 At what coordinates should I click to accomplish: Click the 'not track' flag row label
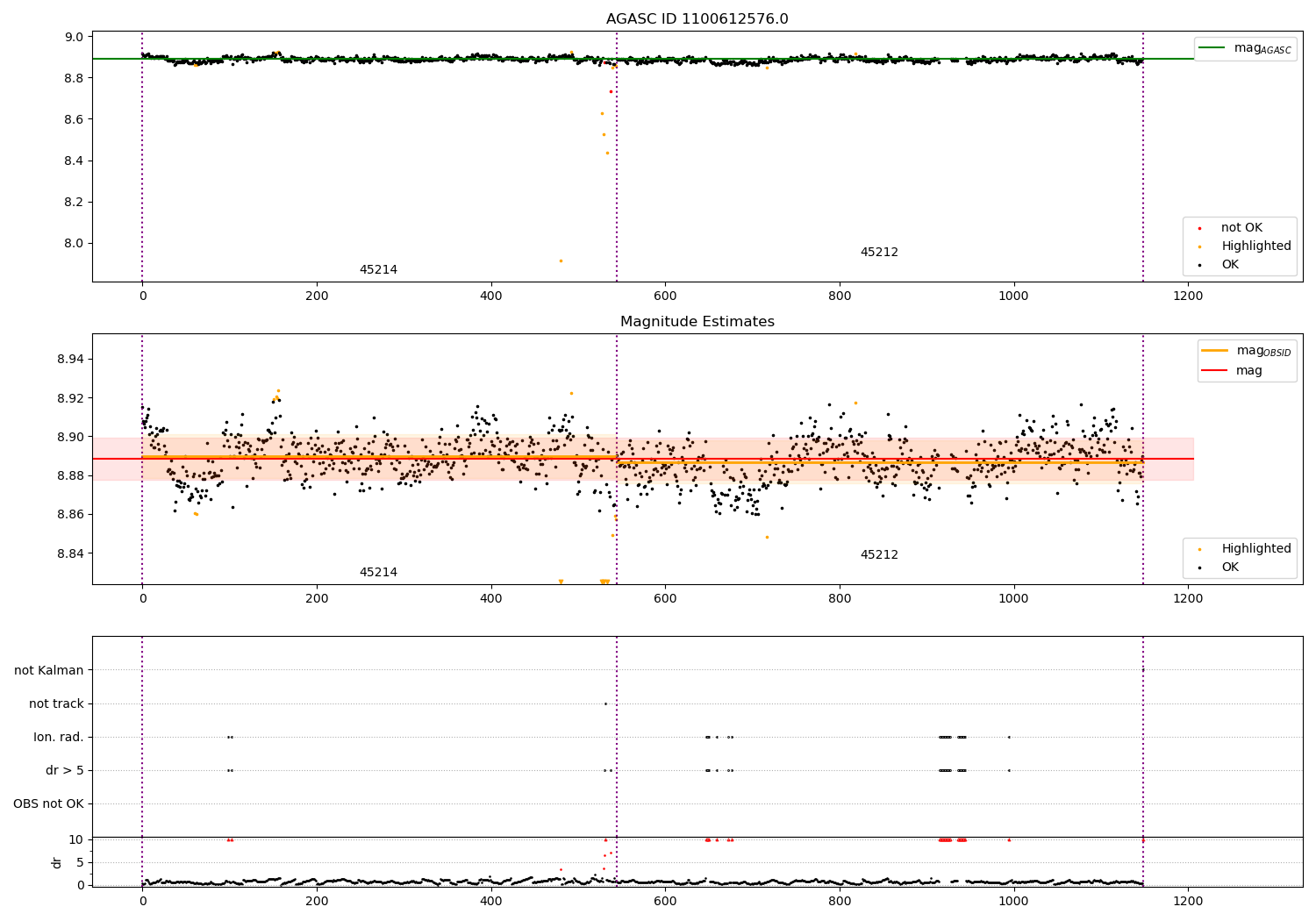point(56,704)
